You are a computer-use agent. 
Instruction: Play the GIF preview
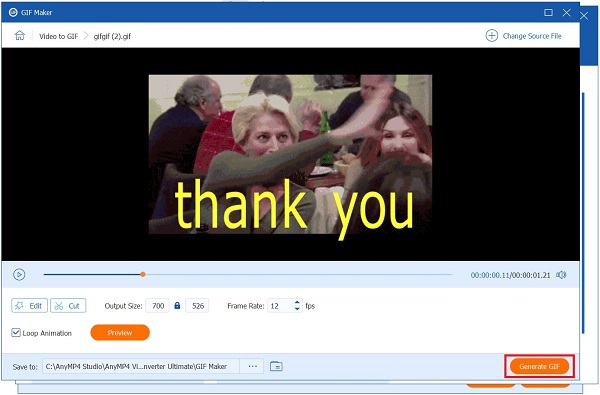coord(19,274)
